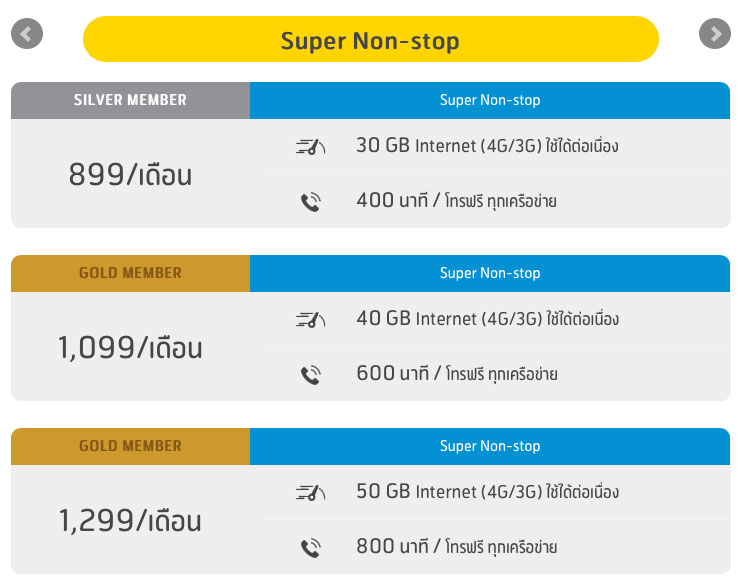Select the yellow Super Non-stop title banner
Viewport: 743px width, 581px height.
pyautogui.click(x=371, y=39)
